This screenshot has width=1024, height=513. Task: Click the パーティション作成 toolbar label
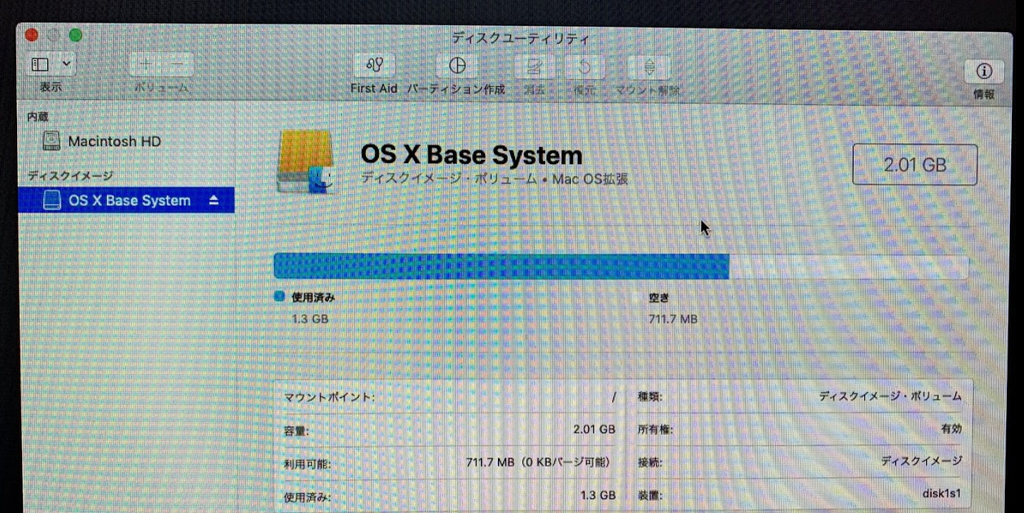456,89
